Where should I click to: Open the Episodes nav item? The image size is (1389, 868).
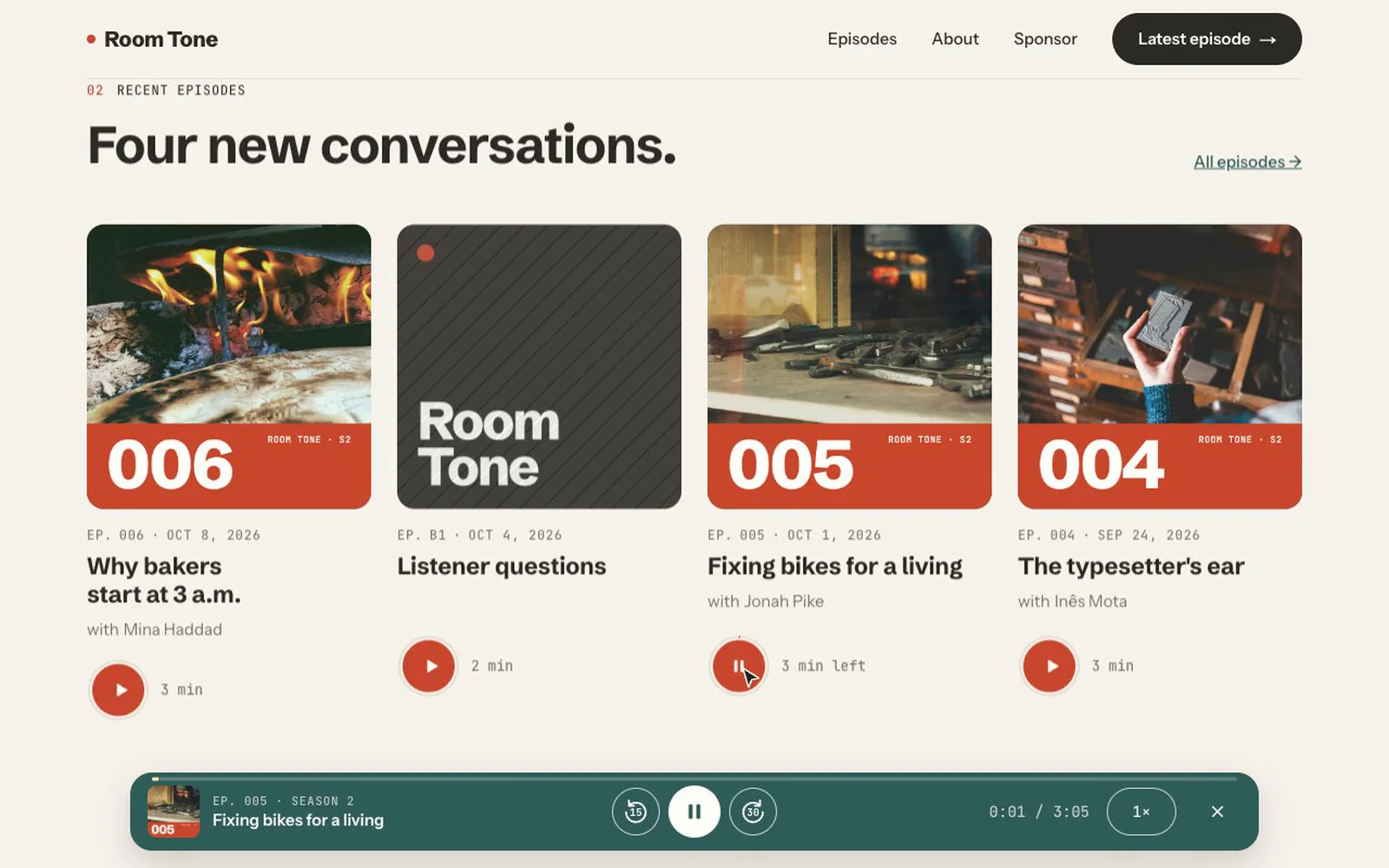click(862, 39)
